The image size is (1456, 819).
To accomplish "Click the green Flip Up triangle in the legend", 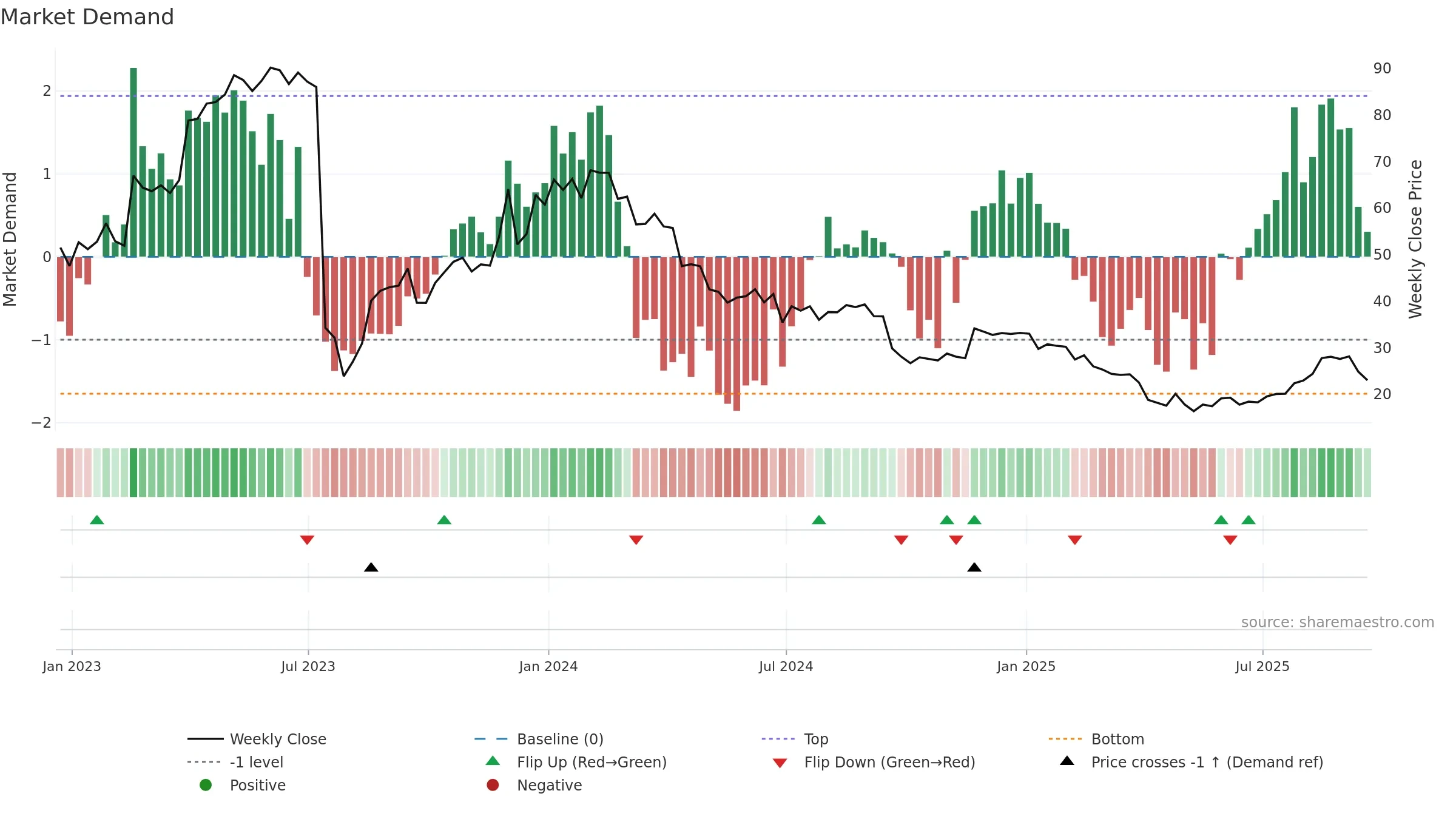I will [x=493, y=761].
